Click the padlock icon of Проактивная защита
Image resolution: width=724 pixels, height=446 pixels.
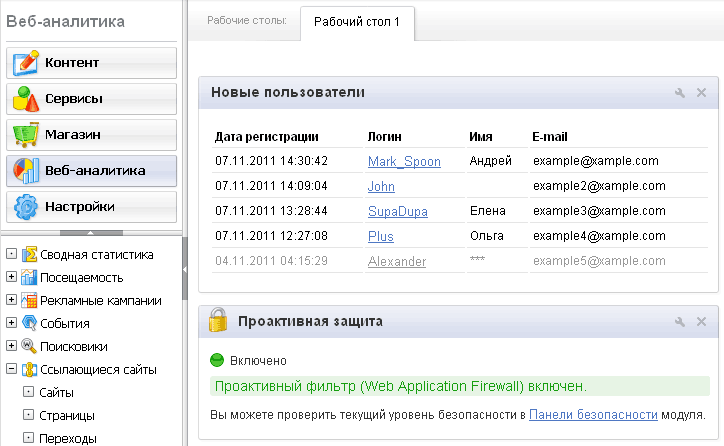click(x=218, y=320)
